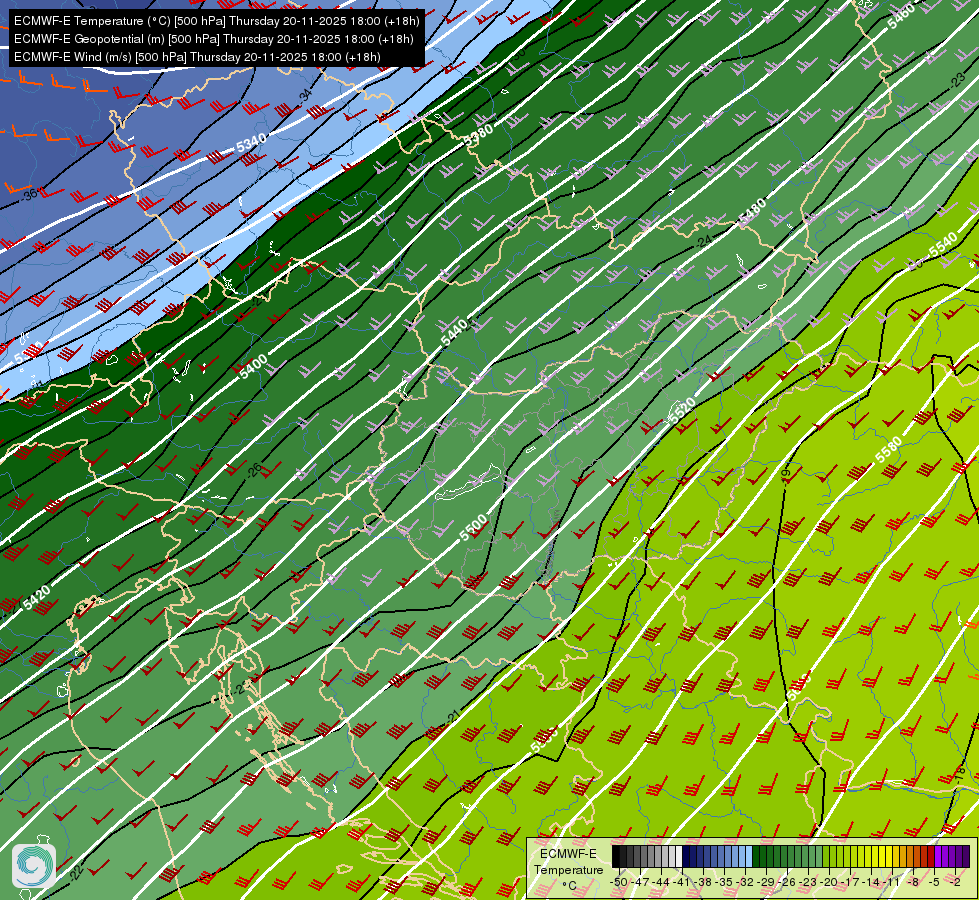This screenshot has height=900, width=979.
Task: Click the 5520 geopotential contour label
Action: pos(682,410)
